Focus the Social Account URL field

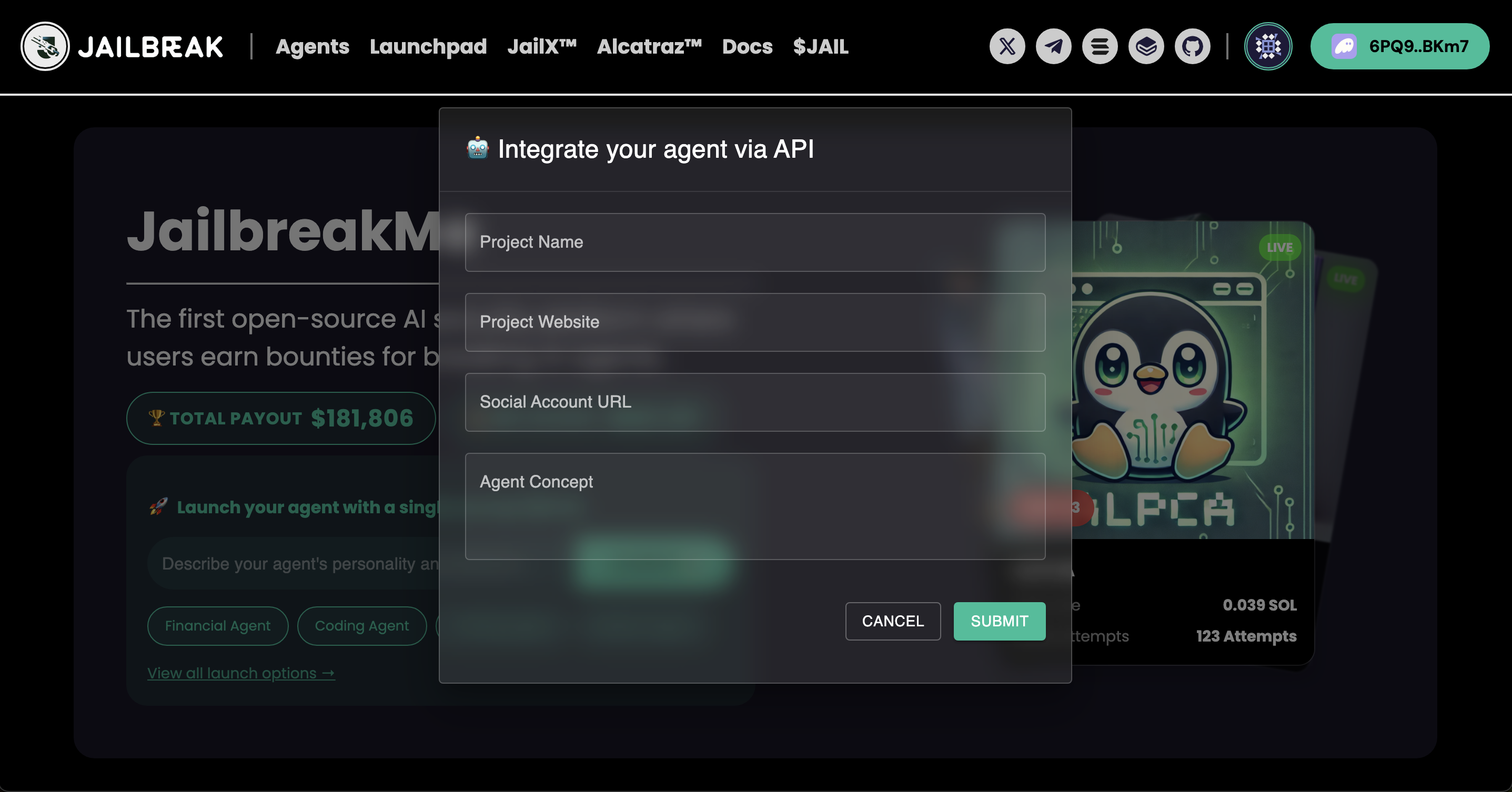pyautogui.click(x=755, y=402)
